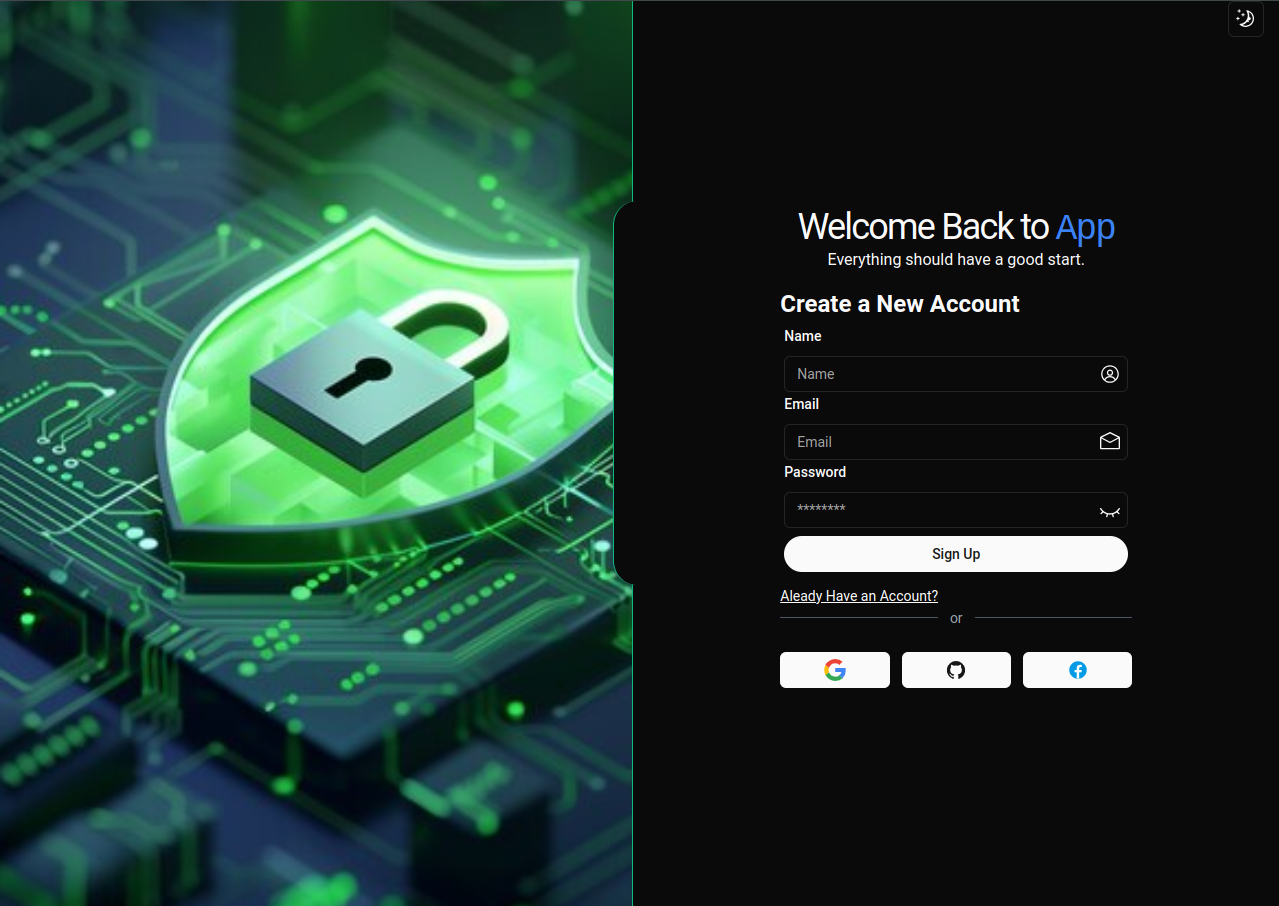Open the 'Aleady Have an Account?' link
Image resolution: width=1279 pixels, height=906 pixels.
[859, 596]
